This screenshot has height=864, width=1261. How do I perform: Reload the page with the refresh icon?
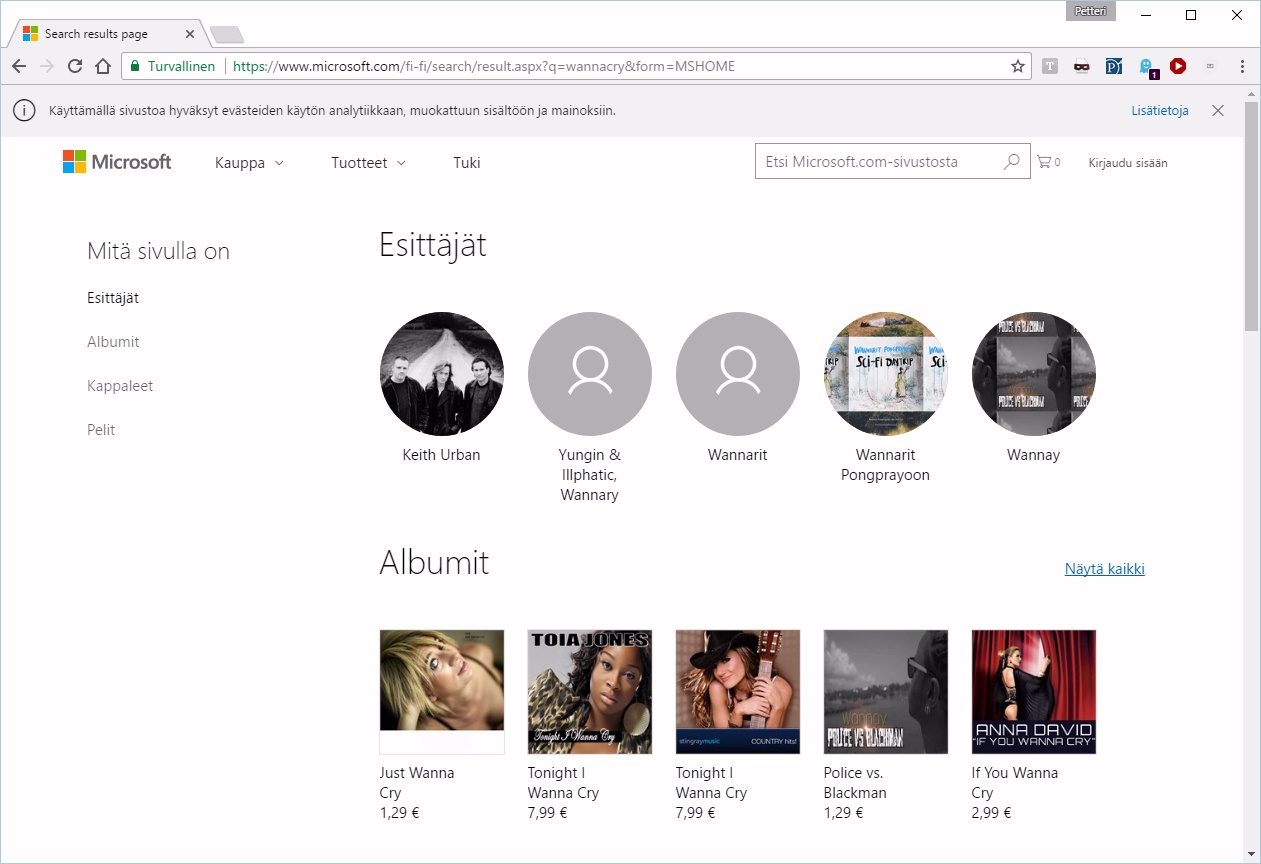pyautogui.click(x=74, y=66)
